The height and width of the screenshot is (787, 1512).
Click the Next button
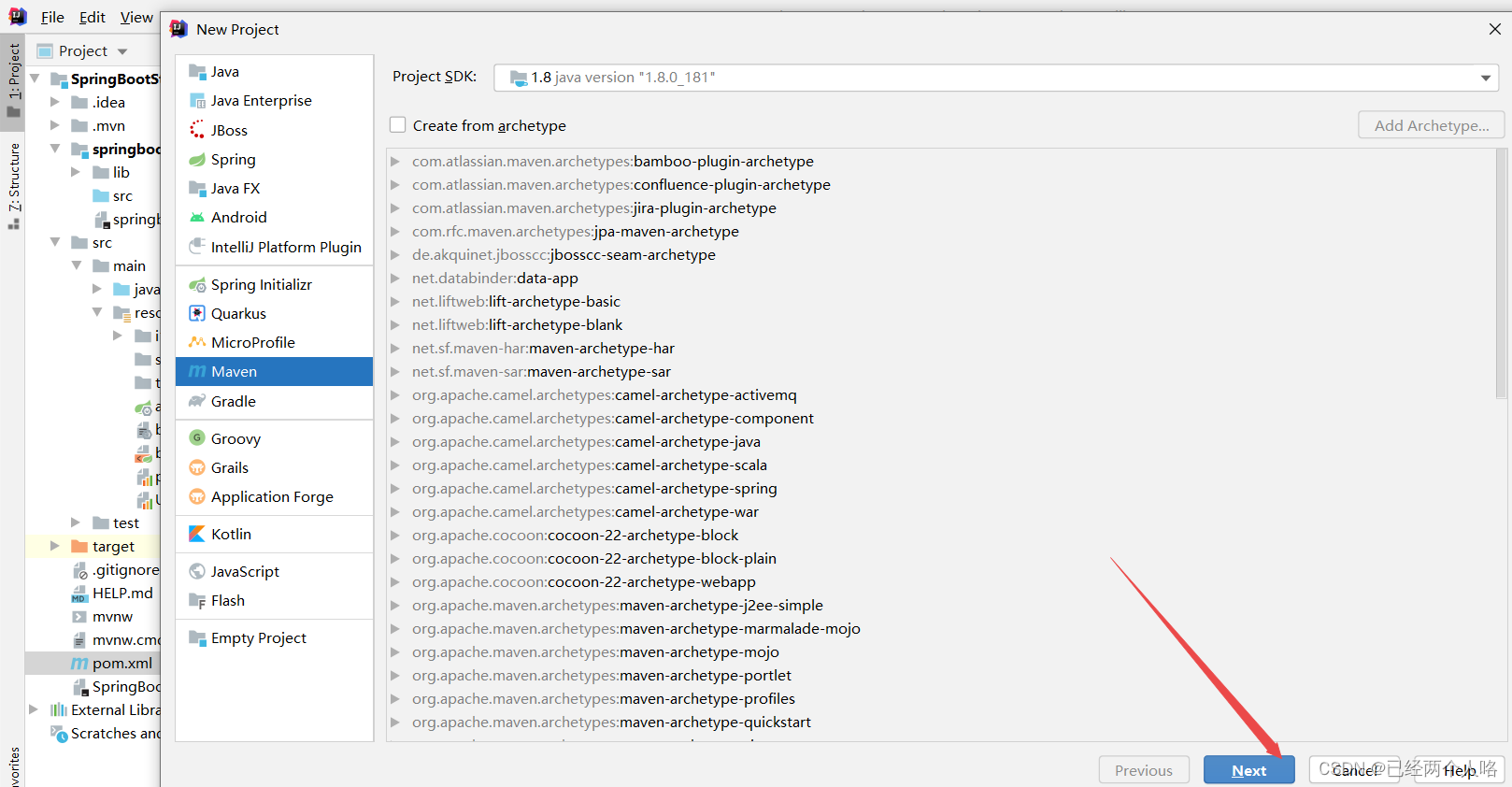[x=1249, y=770]
